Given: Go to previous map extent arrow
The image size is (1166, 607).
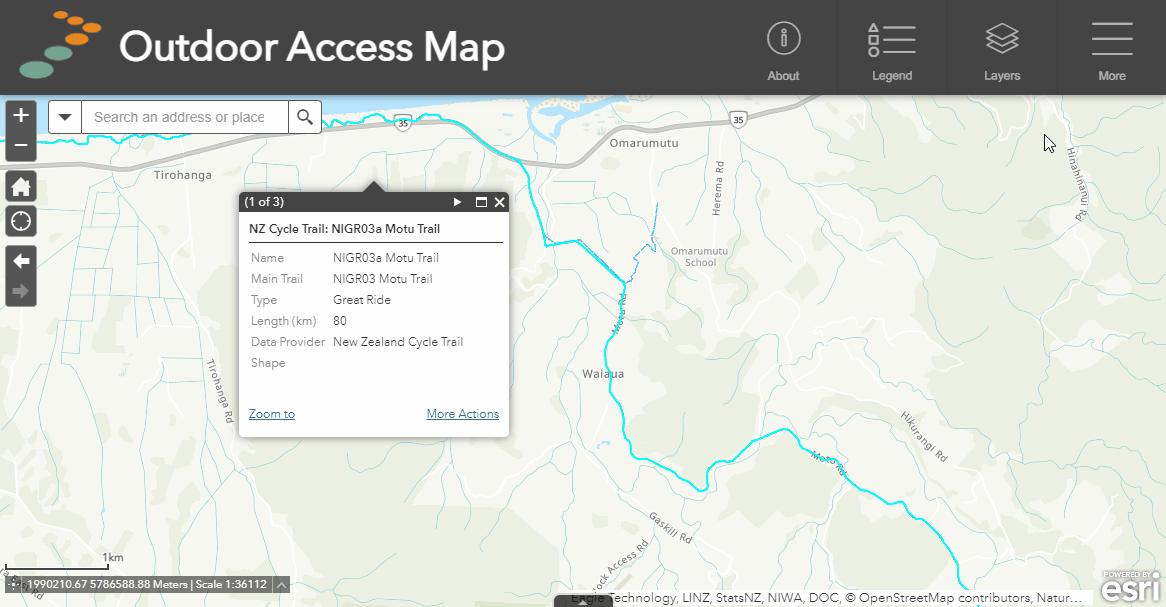Looking at the screenshot, I should (x=21, y=260).
